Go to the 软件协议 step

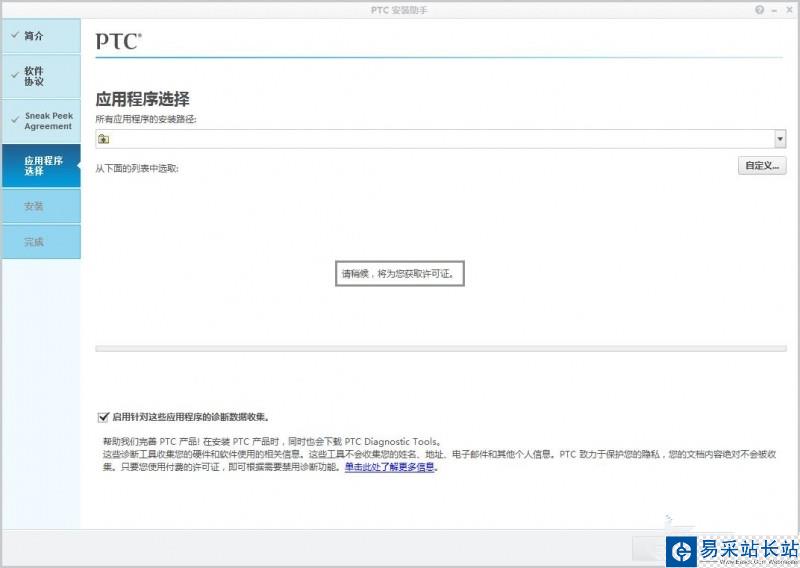pos(41,77)
